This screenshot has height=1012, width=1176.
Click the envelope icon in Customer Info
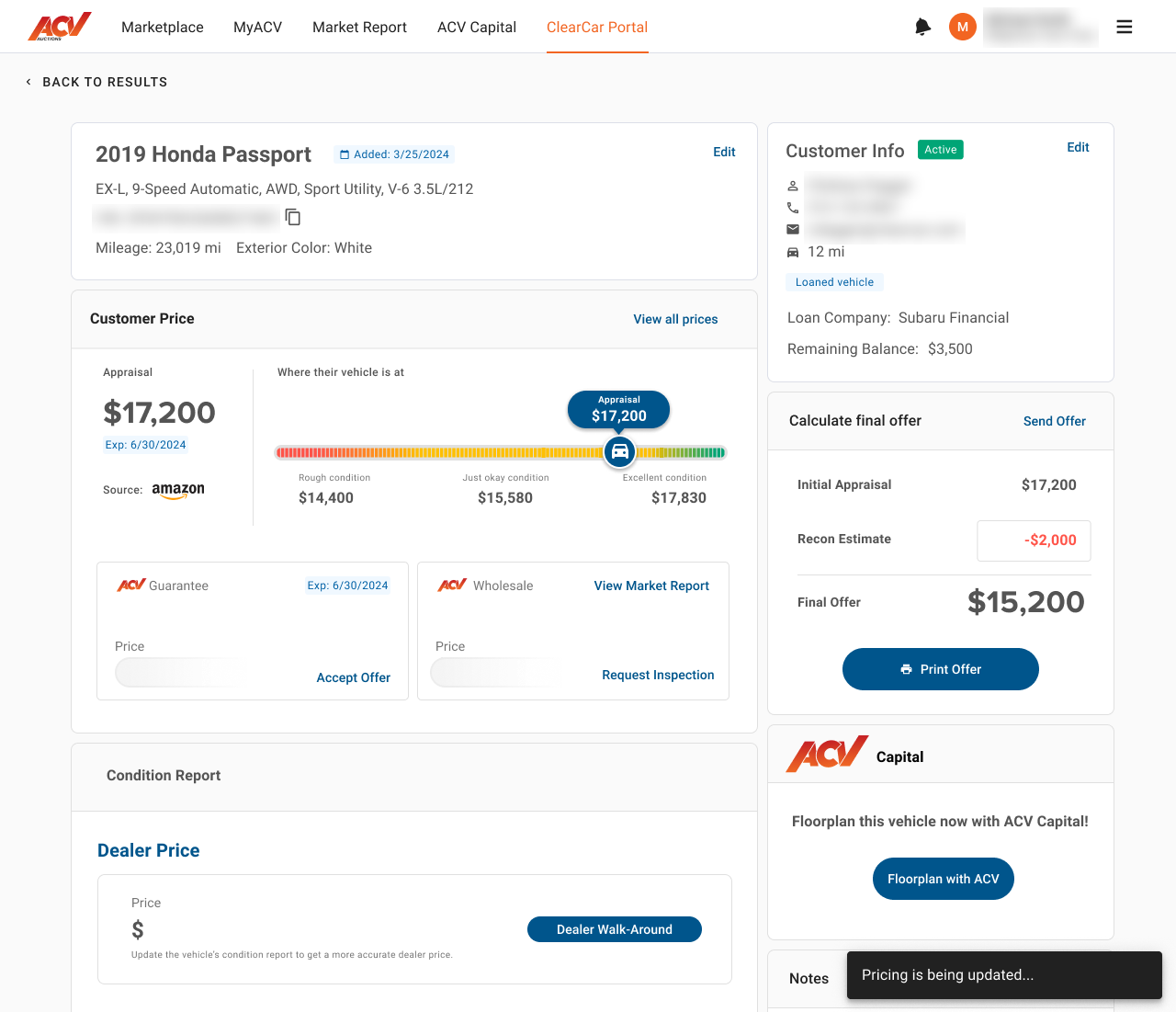(x=793, y=230)
